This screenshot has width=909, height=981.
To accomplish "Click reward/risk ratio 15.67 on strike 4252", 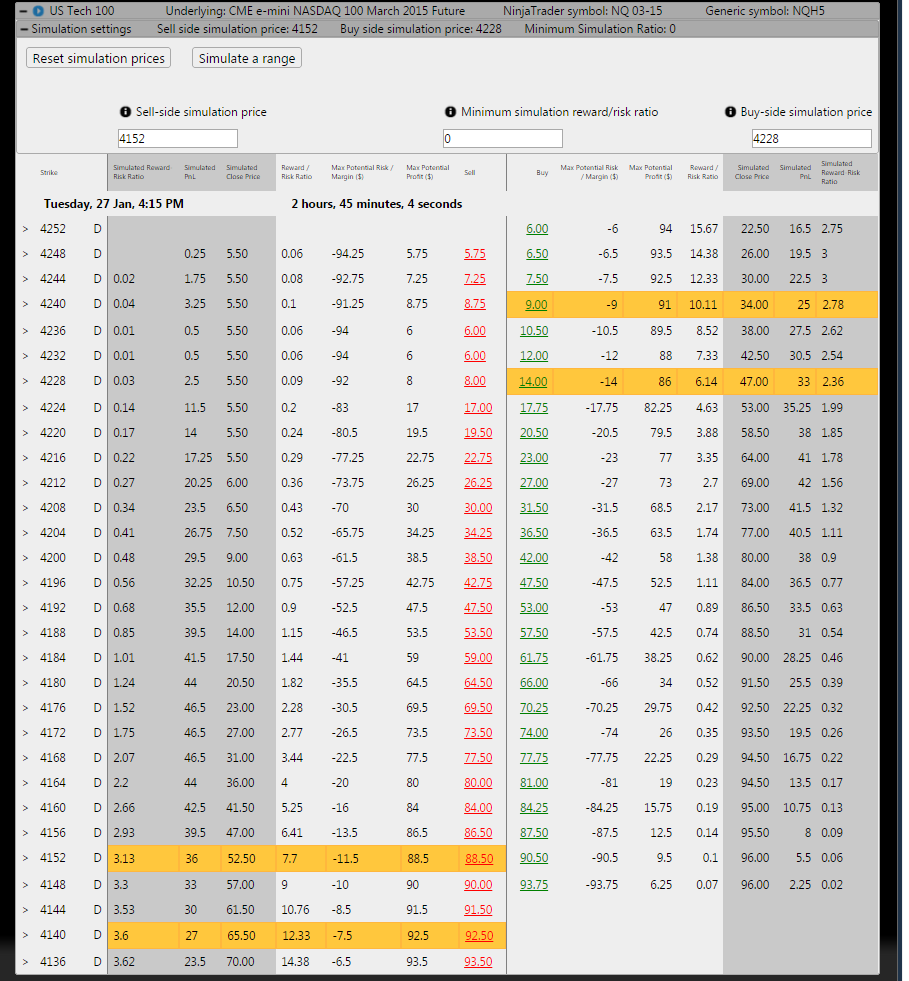I will [x=704, y=229].
